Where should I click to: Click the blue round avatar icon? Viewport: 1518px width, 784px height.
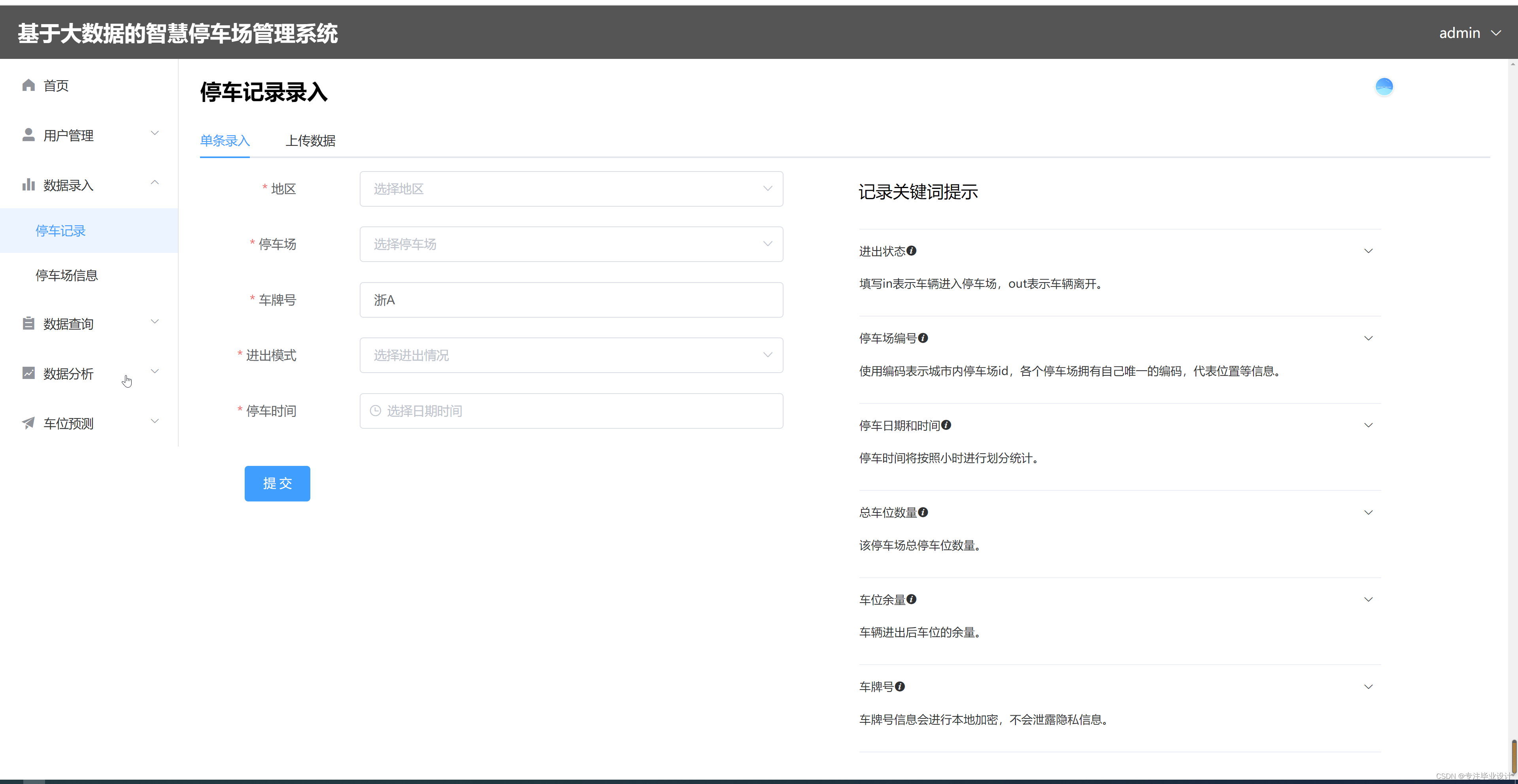(1384, 87)
